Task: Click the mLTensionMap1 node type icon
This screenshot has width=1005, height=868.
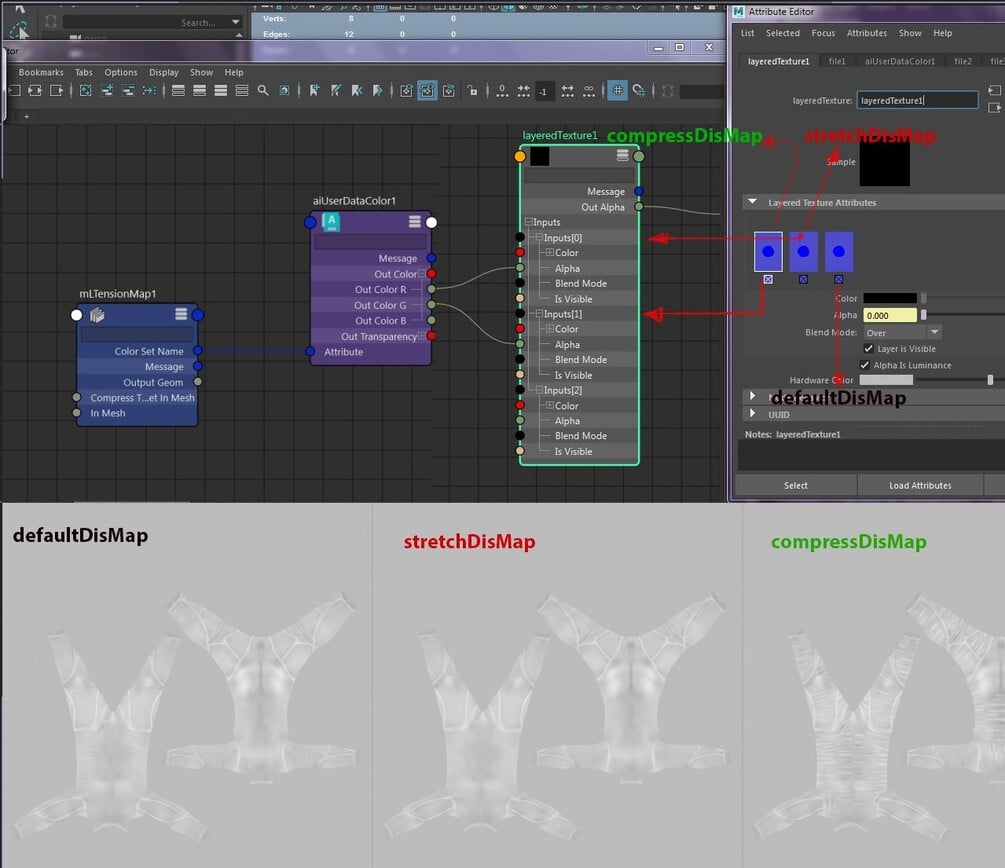Action: click(x=97, y=314)
